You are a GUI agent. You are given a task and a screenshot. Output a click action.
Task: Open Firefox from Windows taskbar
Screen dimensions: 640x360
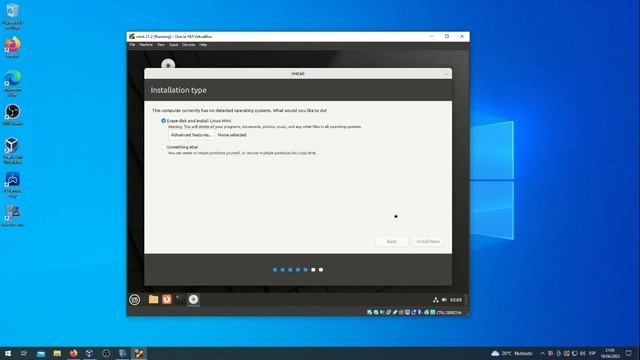click(x=73, y=353)
